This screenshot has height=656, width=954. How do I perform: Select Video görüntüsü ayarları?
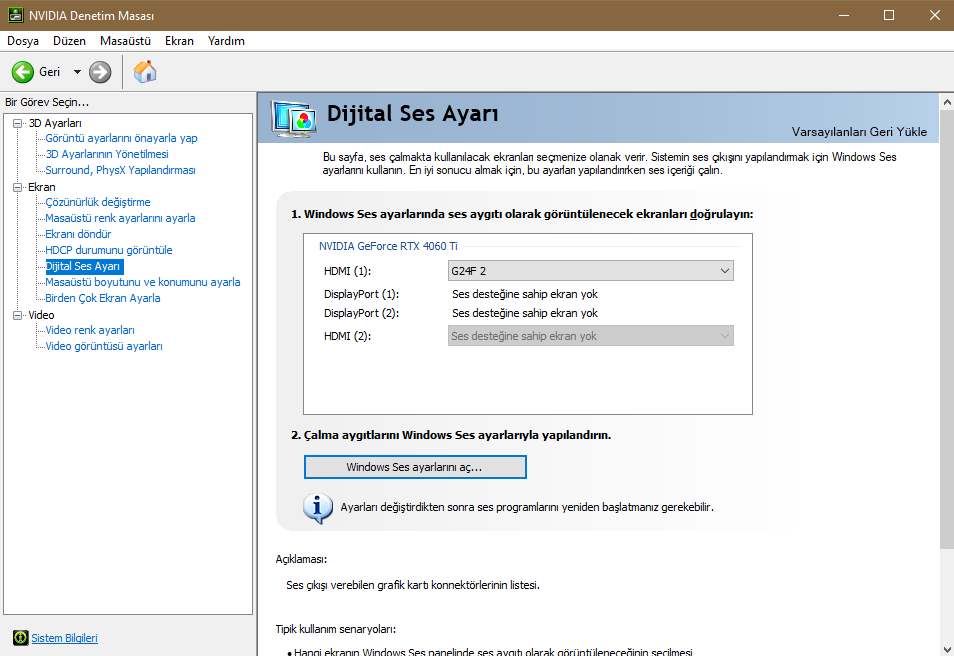104,346
